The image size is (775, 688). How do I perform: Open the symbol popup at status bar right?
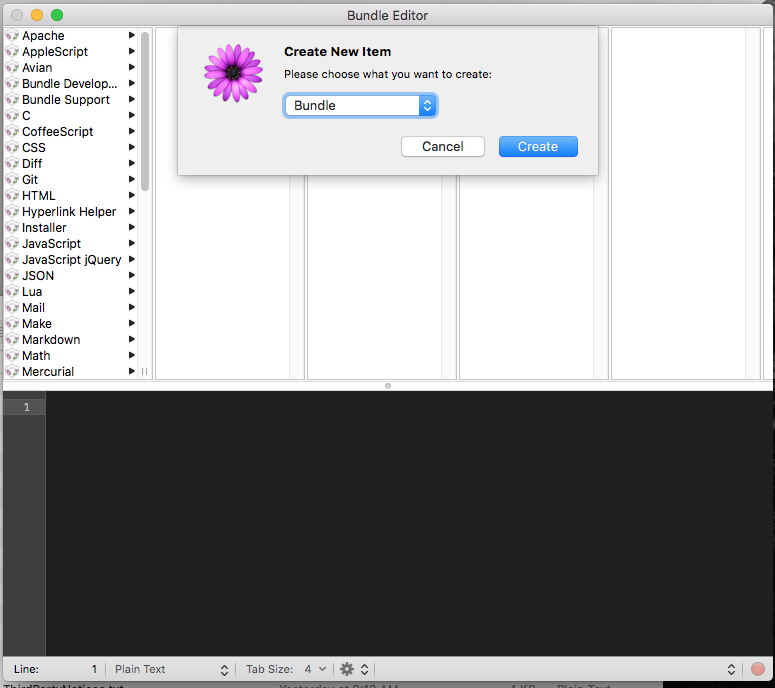731,669
